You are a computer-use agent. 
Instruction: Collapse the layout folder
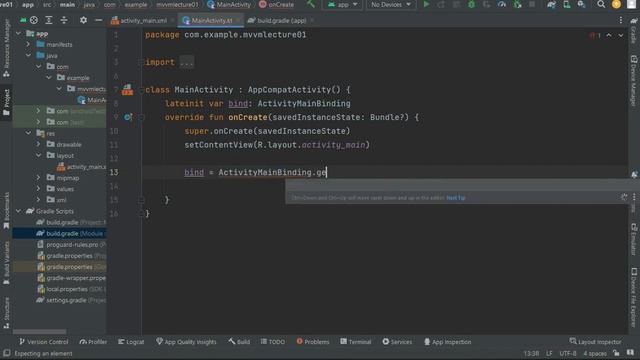pyautogui.click(x=38, y=156)
